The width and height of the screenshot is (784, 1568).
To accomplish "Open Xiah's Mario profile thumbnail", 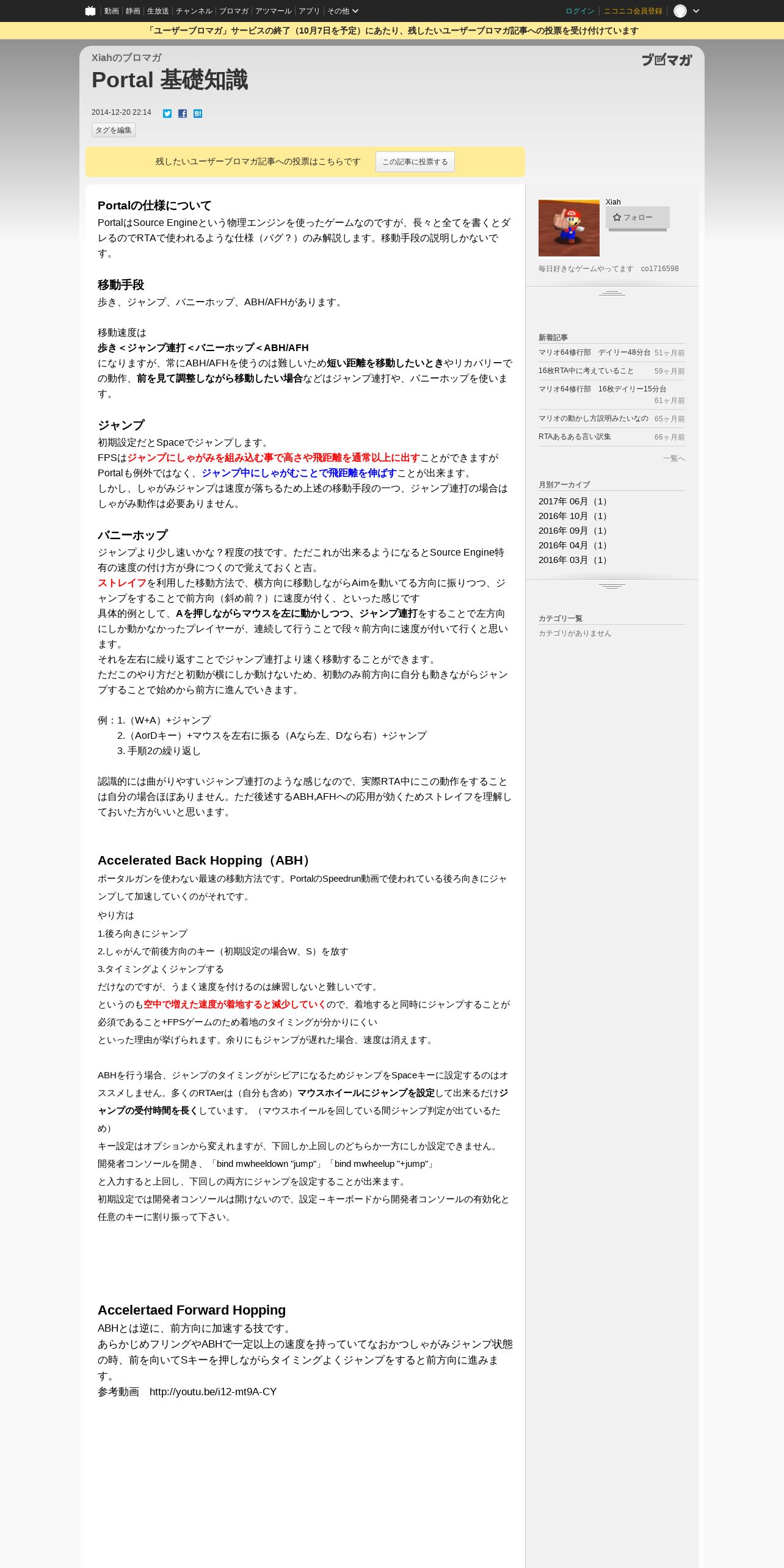I will tap(569, 228).
